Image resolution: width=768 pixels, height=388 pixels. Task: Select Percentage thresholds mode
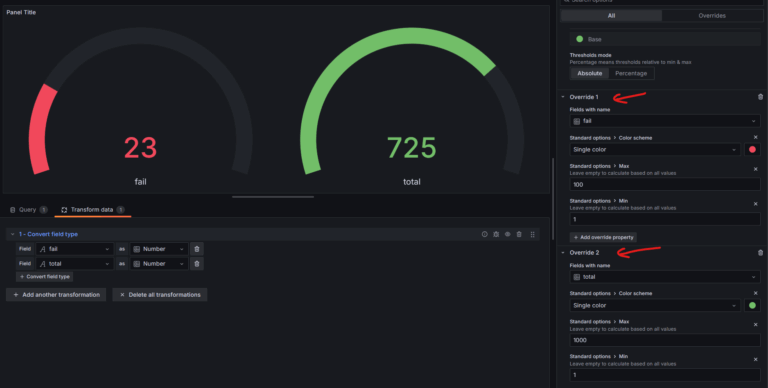[631, 73]
